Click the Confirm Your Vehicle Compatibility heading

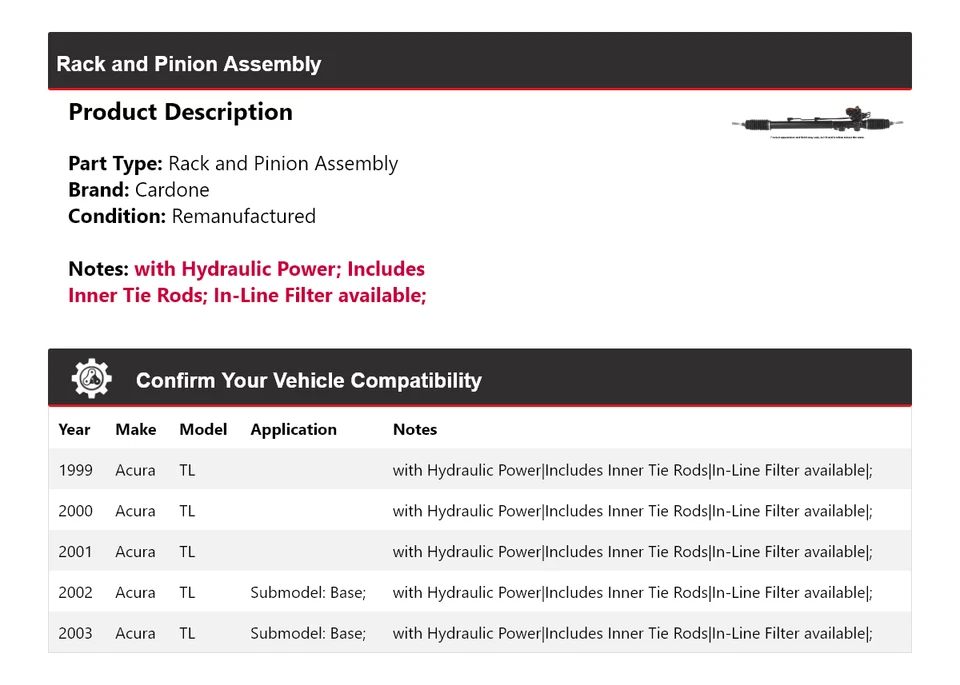click(x=308, y=380)
